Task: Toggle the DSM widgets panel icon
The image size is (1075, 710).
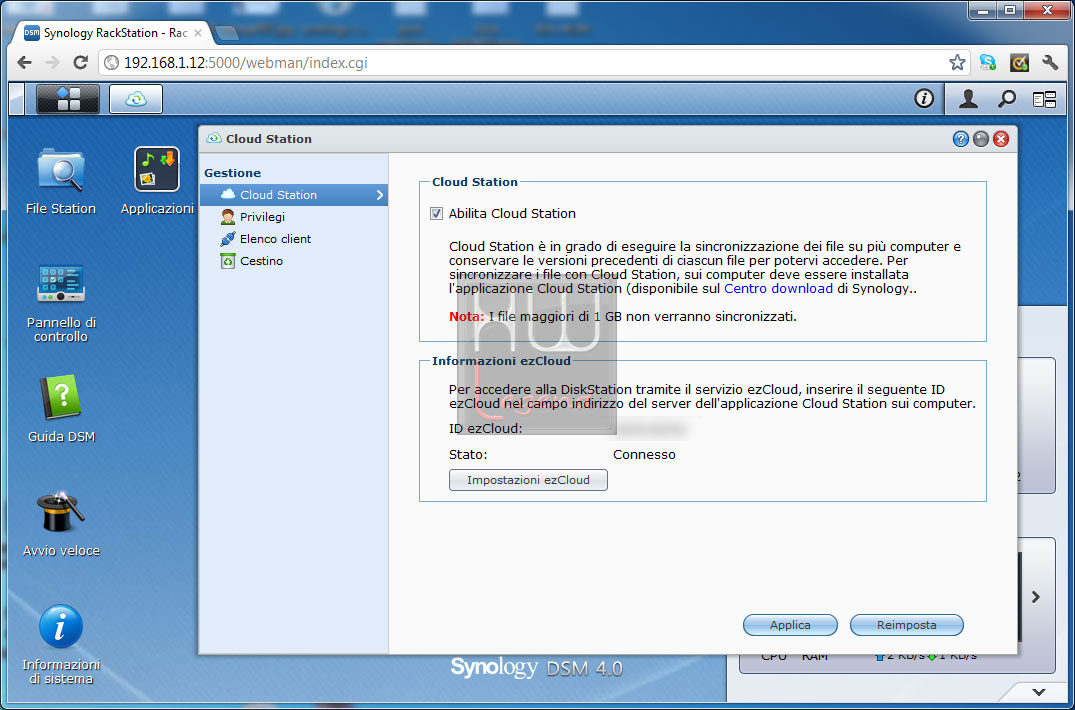Action: (x=1044, y=99)
